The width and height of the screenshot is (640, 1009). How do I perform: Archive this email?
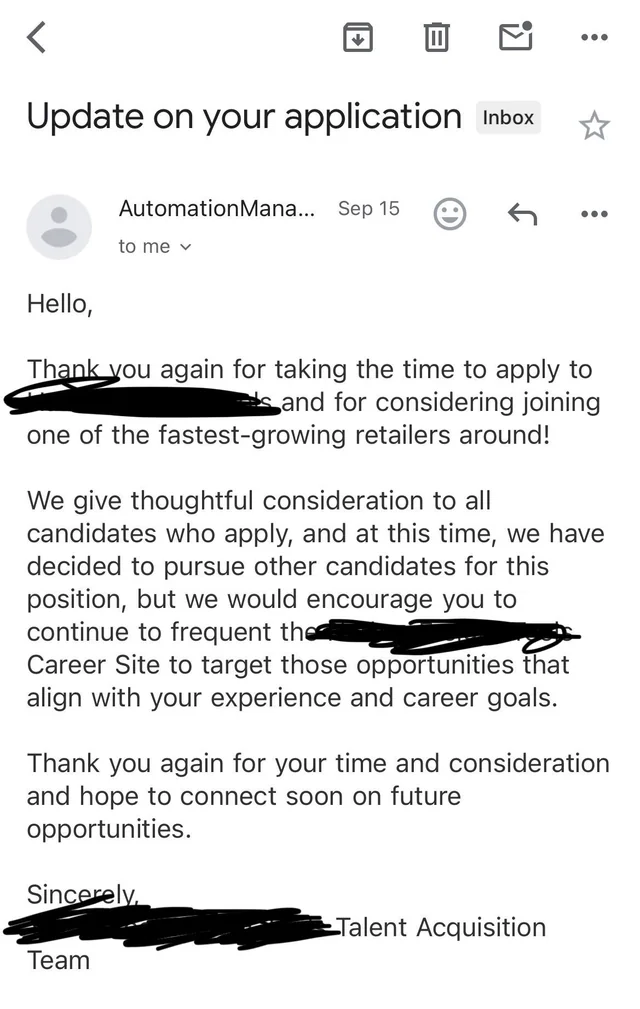click(358, 37)
